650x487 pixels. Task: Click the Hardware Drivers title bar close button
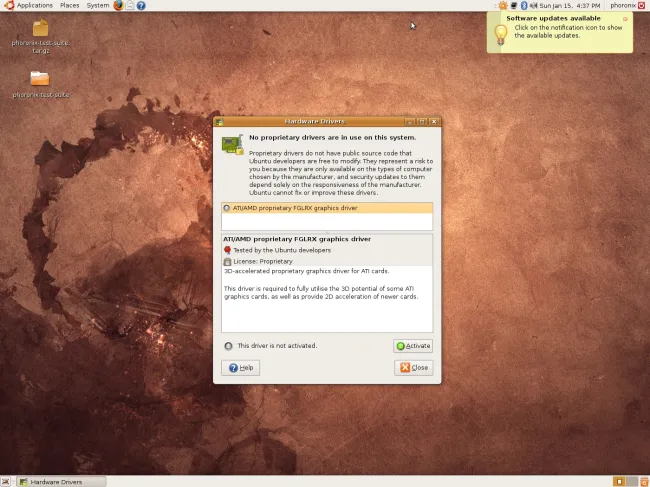coord(434,121)
